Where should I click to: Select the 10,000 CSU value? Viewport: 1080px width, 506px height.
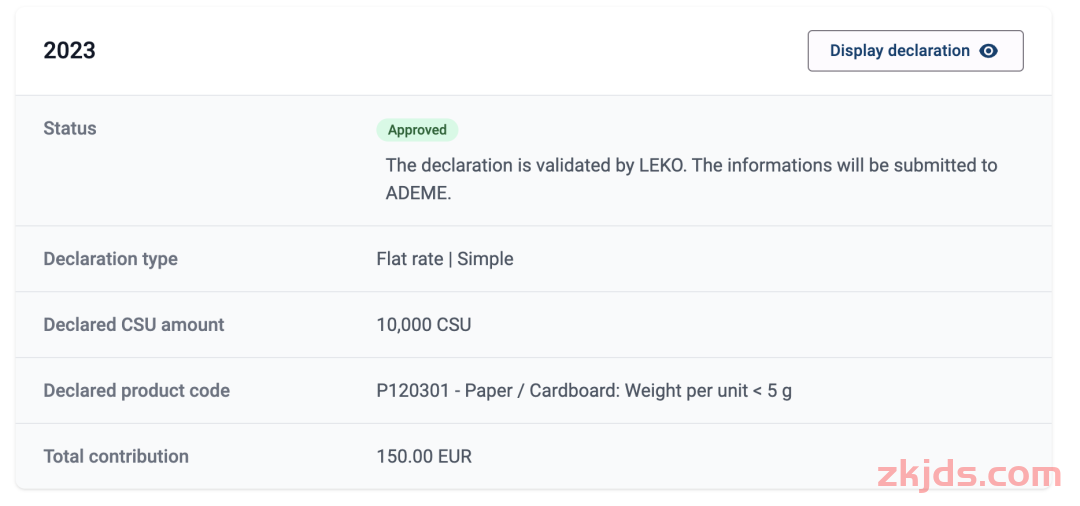(x=423, y=325)
